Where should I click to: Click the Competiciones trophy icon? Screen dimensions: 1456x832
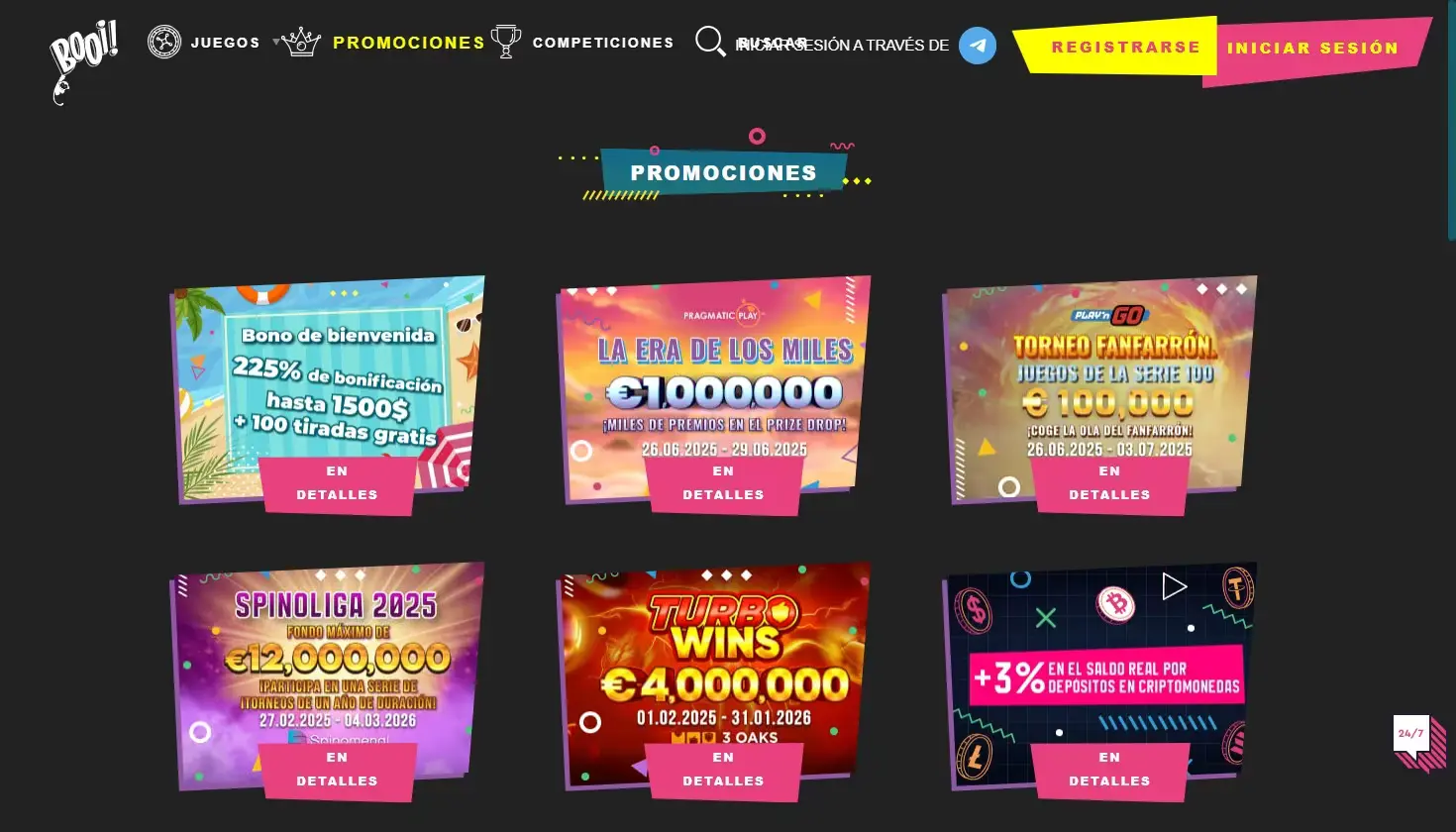[x=506, y=42]
